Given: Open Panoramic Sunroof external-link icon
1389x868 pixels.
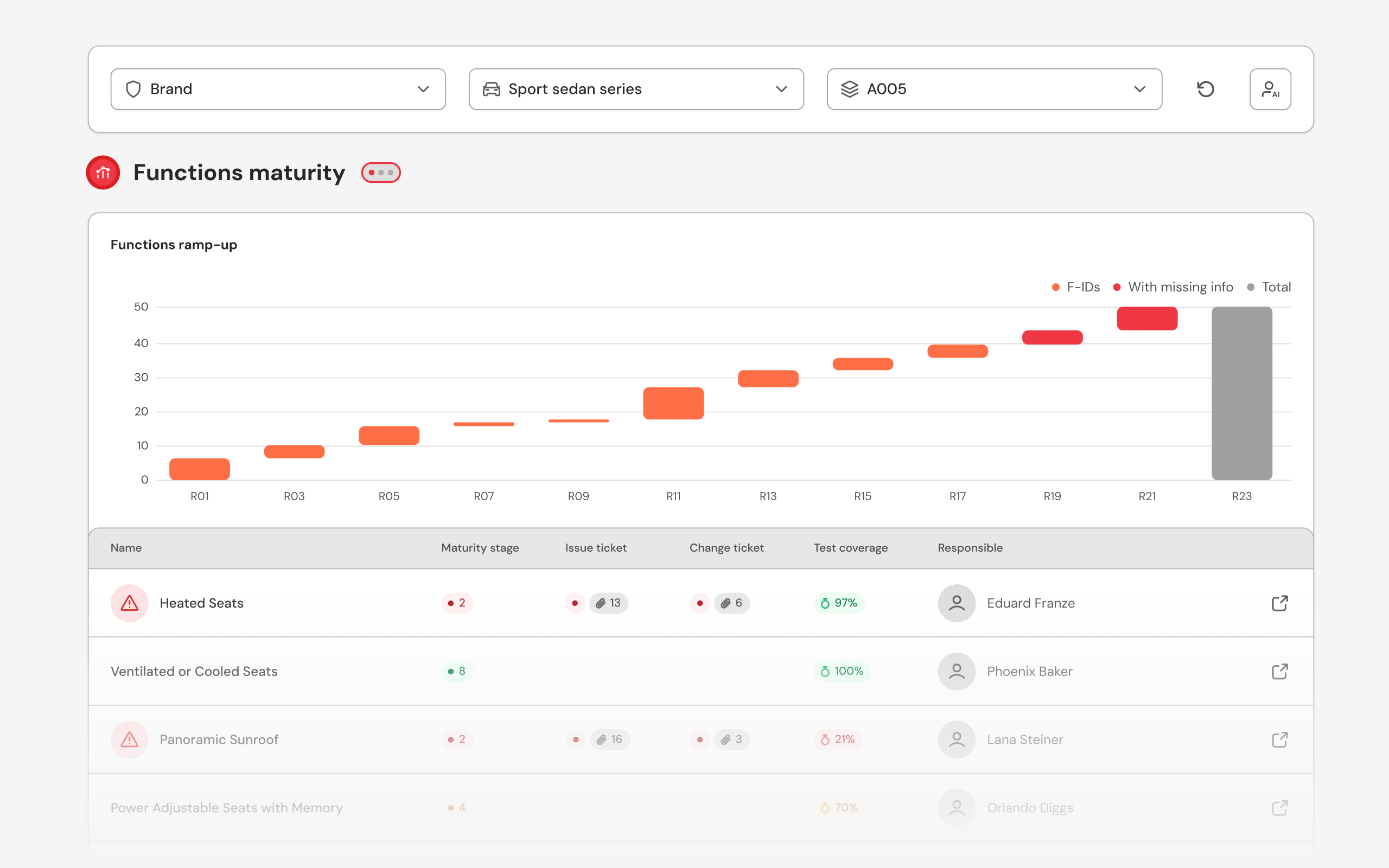Looking at the screenshot, I should tap(1279, 739).
